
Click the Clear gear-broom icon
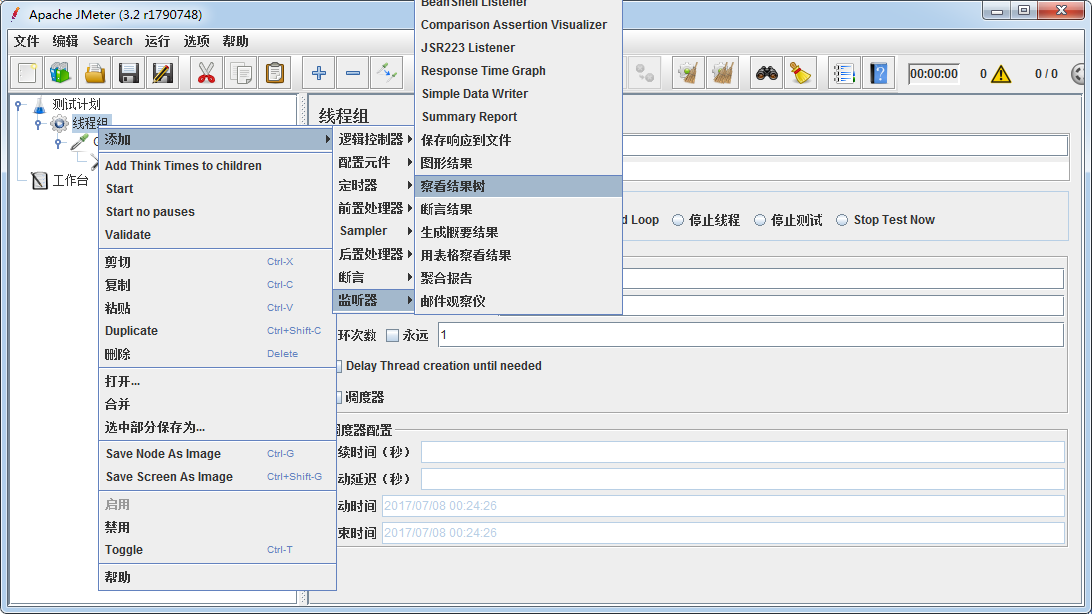click(688, 73)
